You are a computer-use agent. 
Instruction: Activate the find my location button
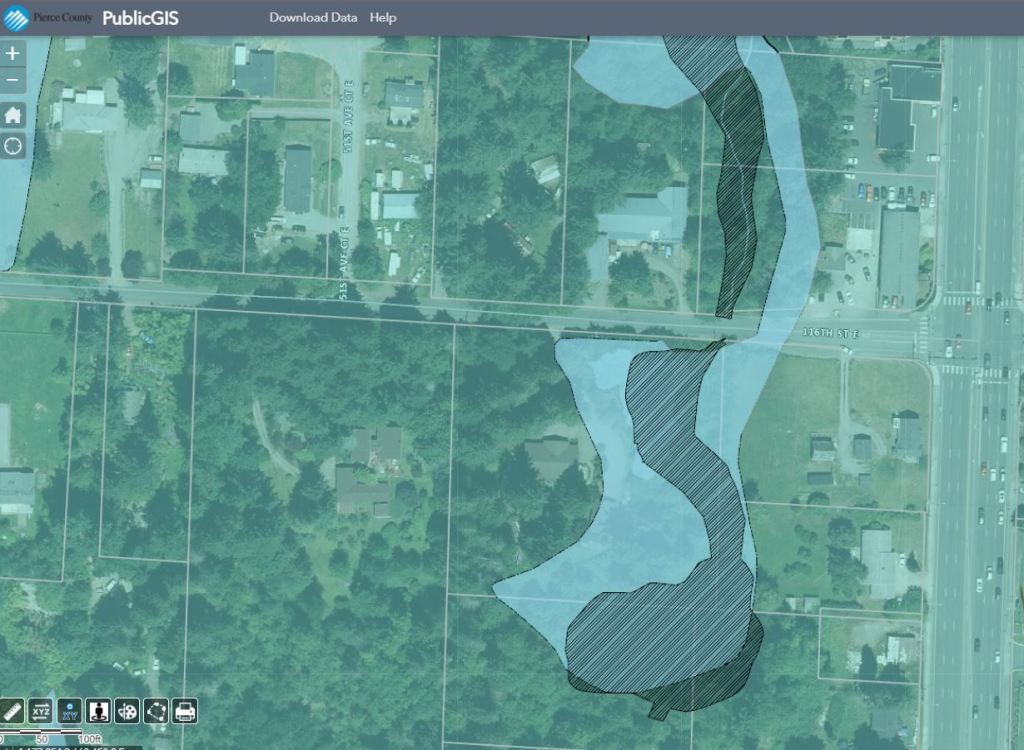(x=13, y=146)
